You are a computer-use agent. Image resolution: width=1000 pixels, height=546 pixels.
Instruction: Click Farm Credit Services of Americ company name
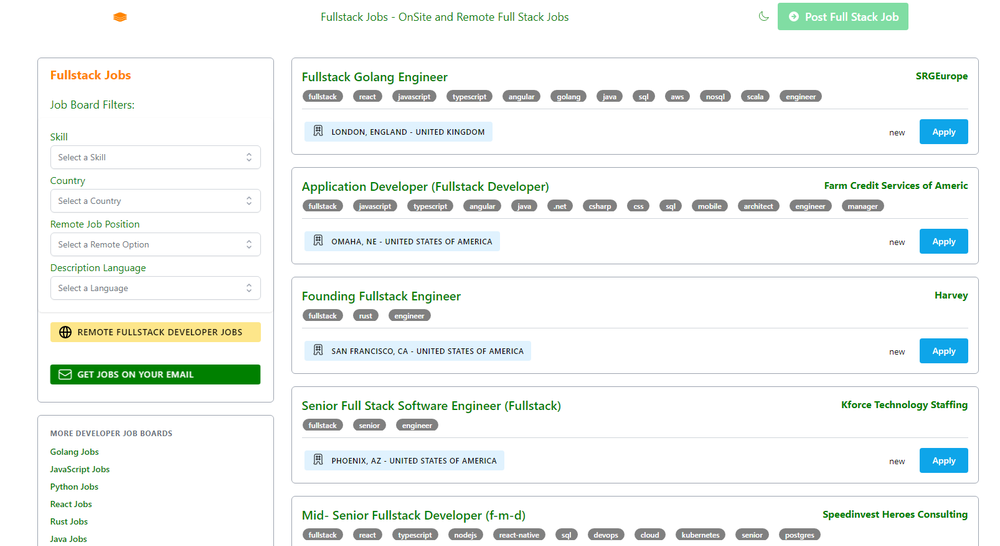coord(895,186)
